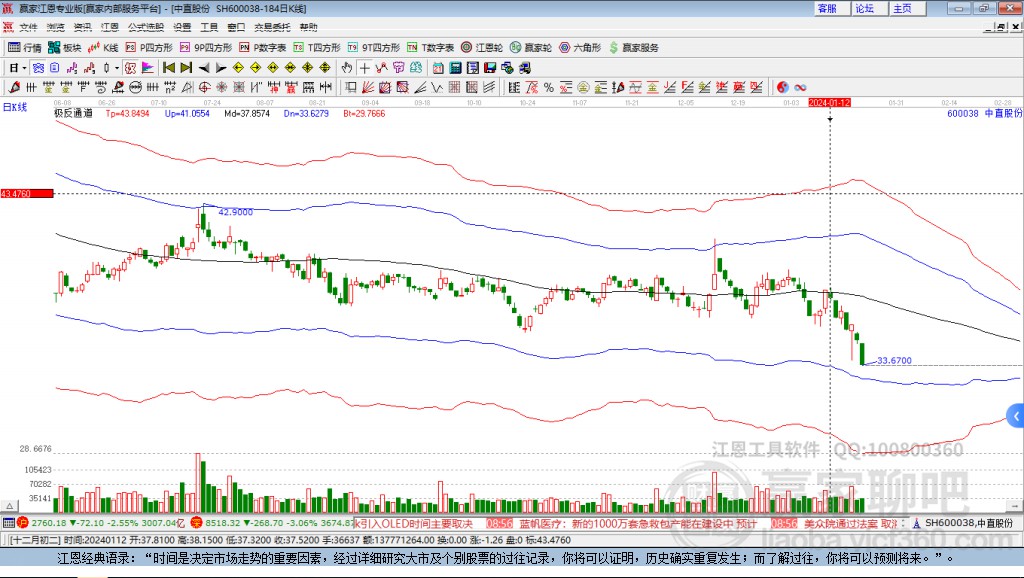1024x578 pixels.
Task: Open the 板块 sector view
Action: click(65, 47)
